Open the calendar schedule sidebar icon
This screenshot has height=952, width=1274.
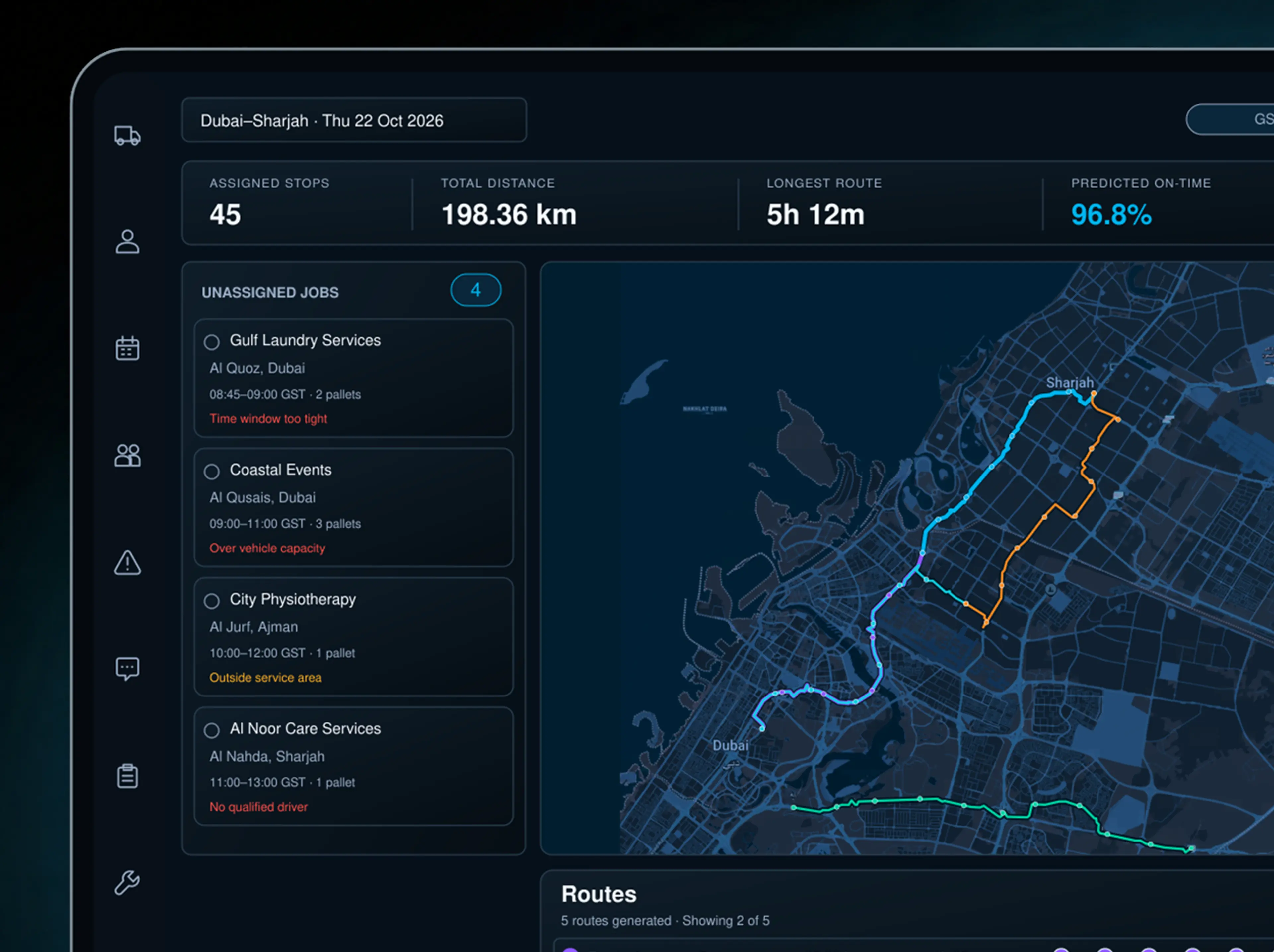tap(127, 348)
